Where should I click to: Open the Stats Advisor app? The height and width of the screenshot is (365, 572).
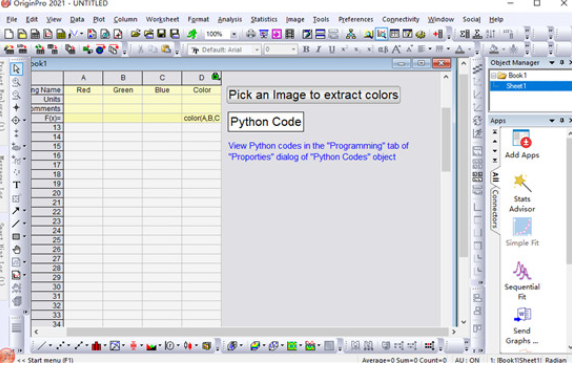pos(522,193)
